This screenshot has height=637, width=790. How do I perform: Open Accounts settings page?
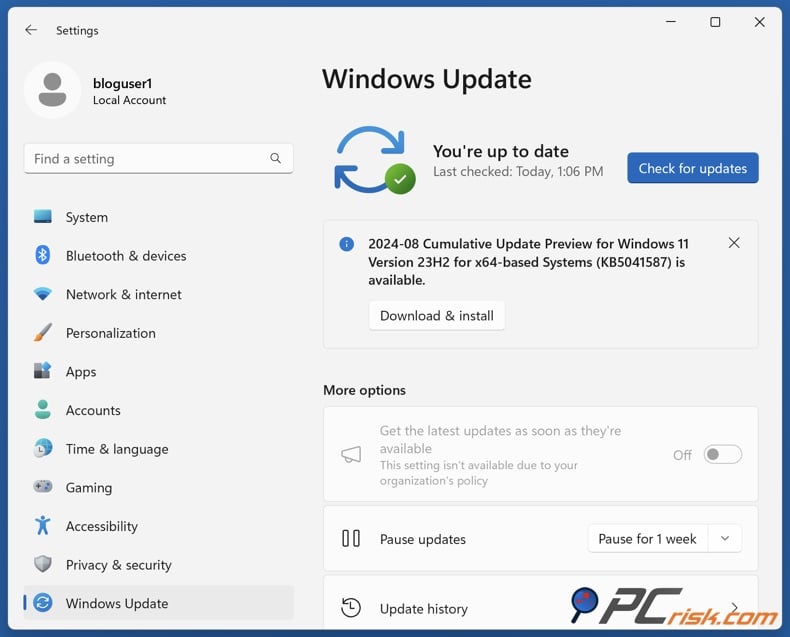pyautogui.click(x=159, y=410)
